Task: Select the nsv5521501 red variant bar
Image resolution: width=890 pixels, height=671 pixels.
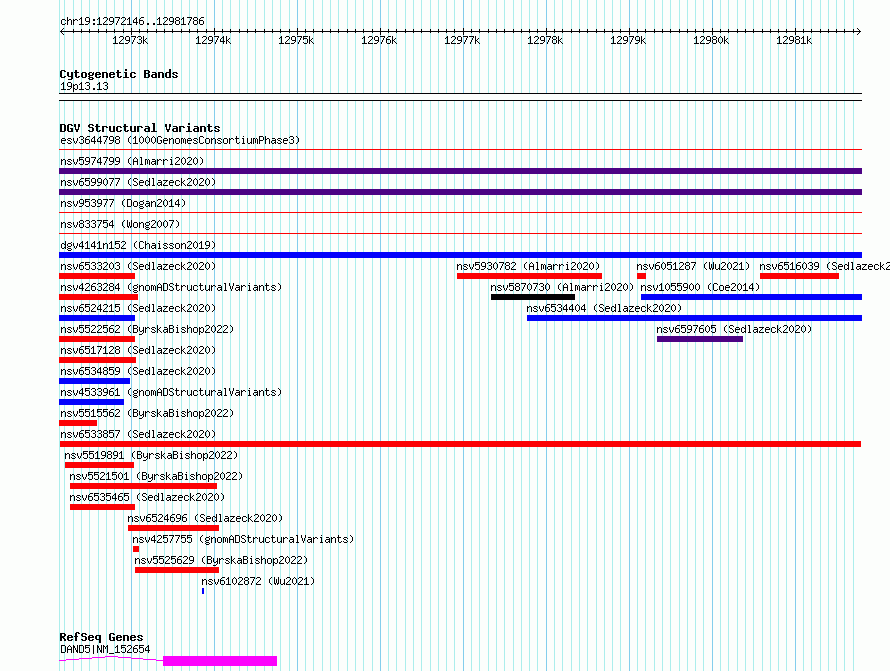Action: click(143, 486)
